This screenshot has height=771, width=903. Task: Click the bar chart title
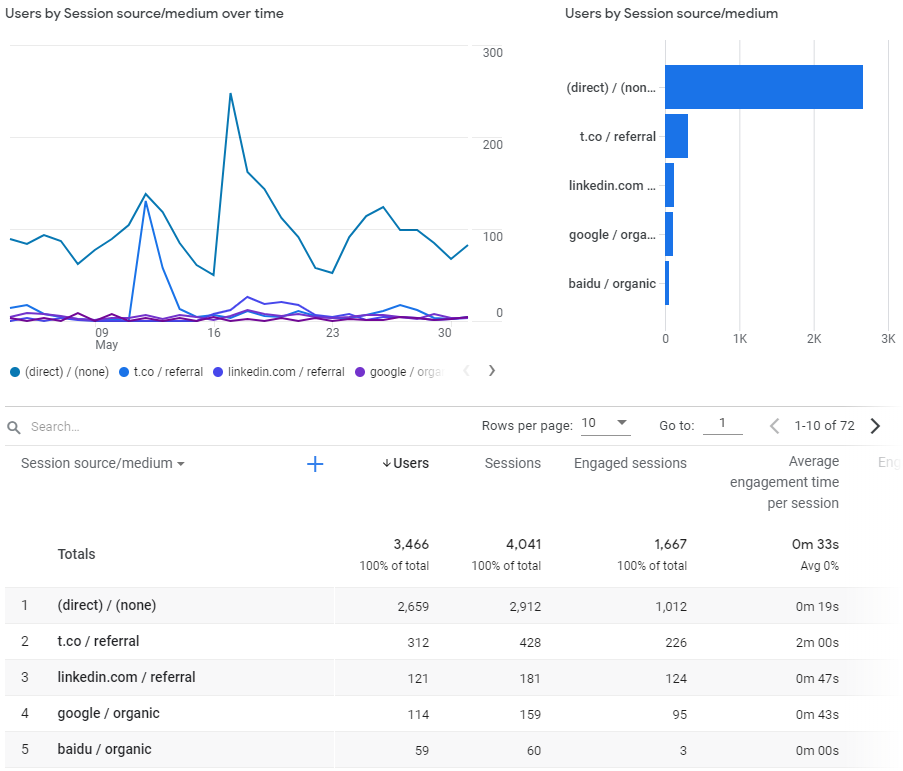tap(671, 13)
